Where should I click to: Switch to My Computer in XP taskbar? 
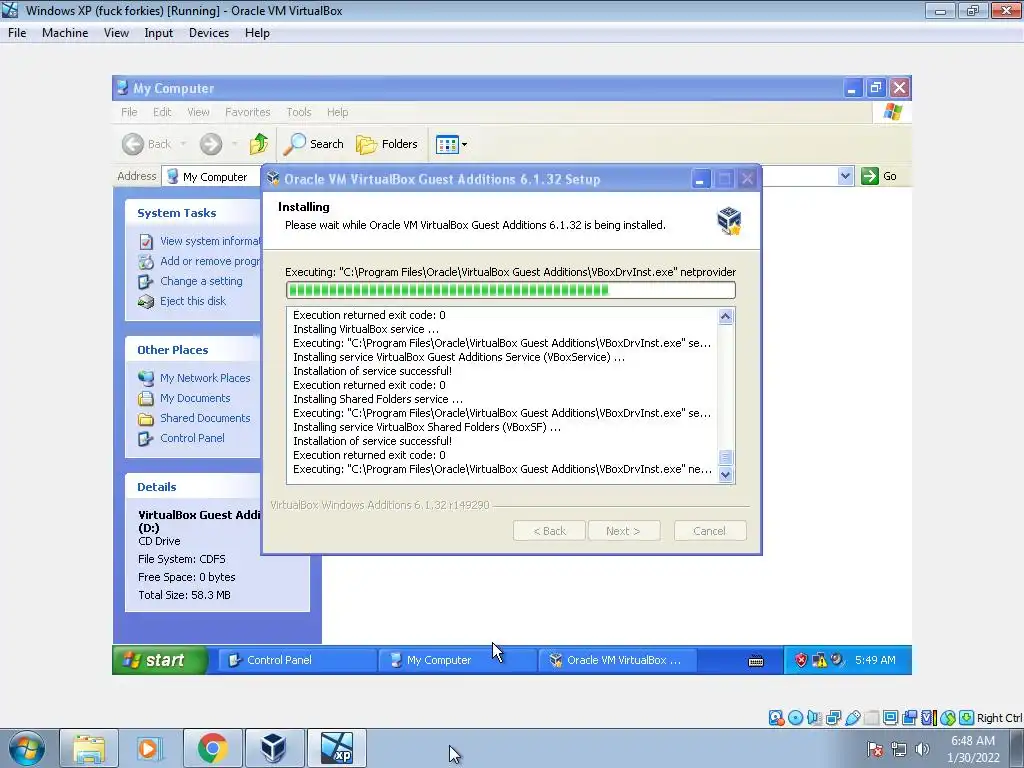[x=456, y=660]
